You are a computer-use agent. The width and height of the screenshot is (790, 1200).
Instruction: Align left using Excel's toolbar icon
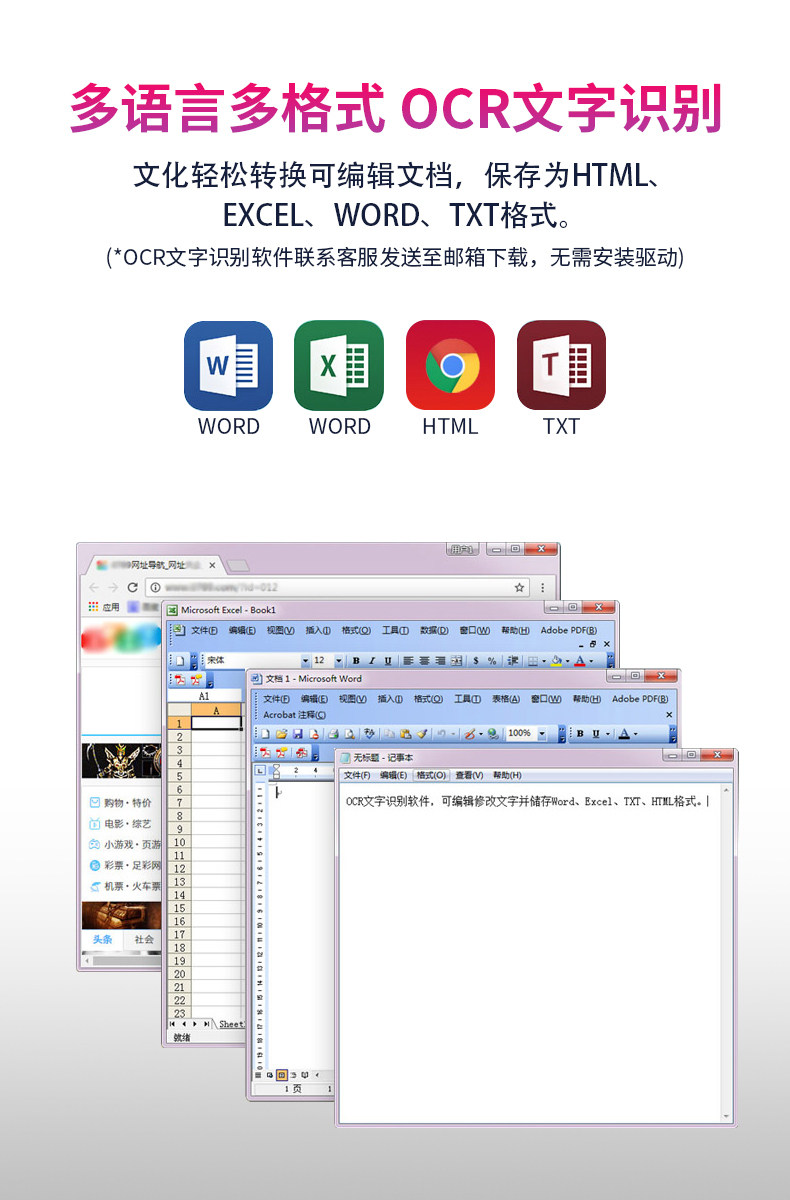(x=408, y=661)
